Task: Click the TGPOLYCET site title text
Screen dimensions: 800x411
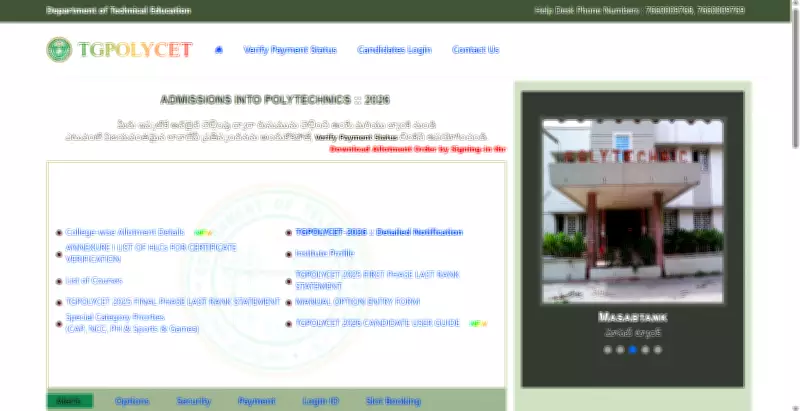Action: (x=135, y=49)
